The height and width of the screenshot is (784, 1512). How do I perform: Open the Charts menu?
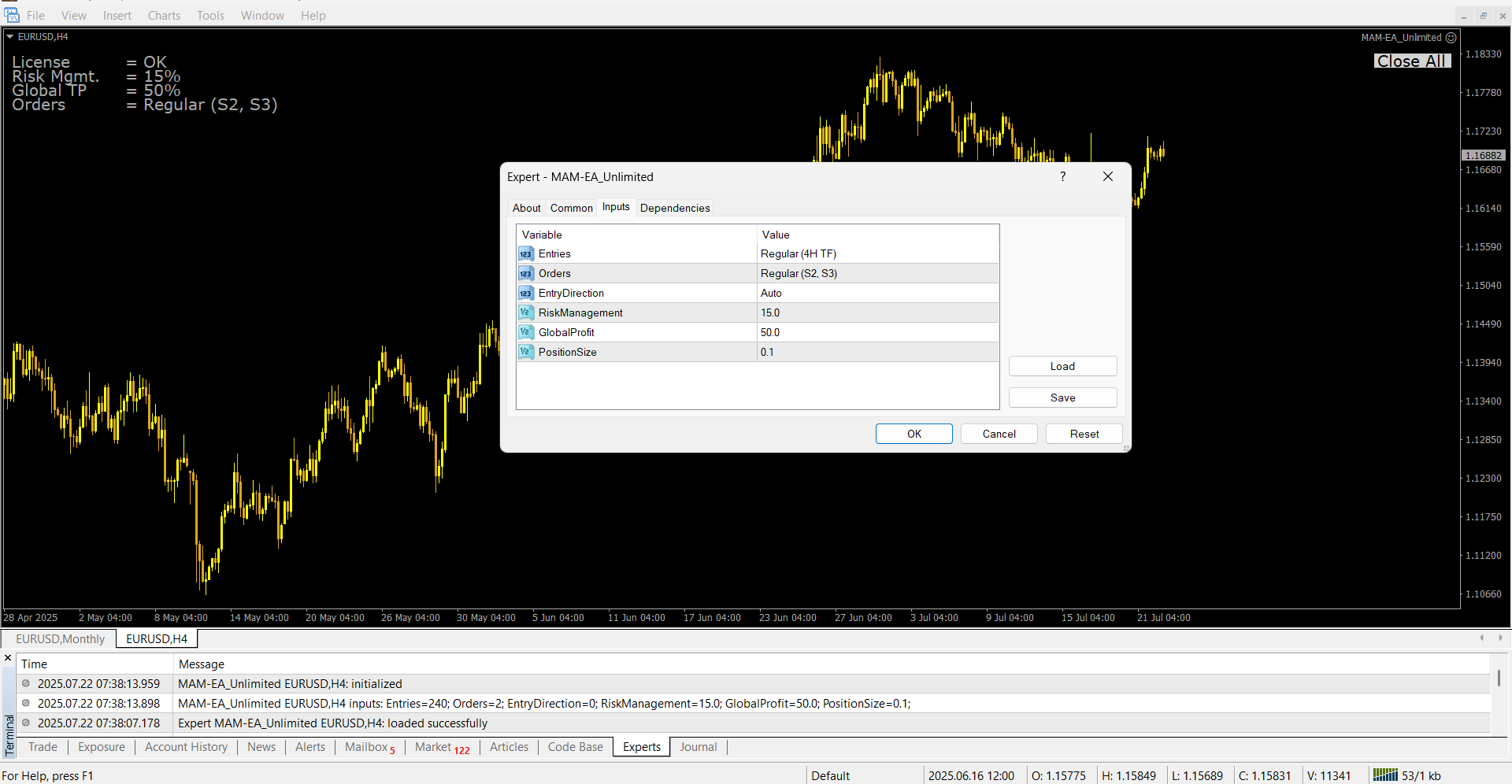[164, 16]
